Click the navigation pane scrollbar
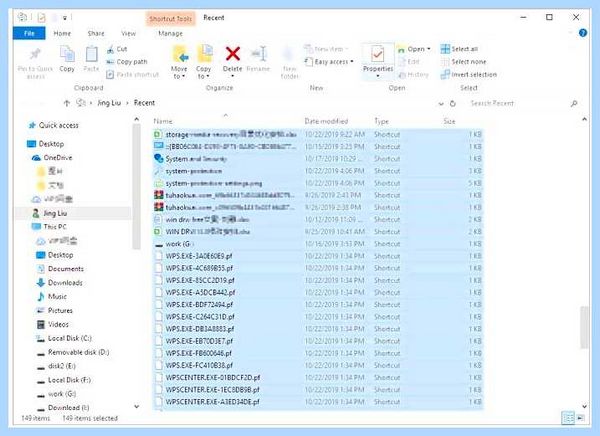This screenshot has height=436, width=600. (x=136, y=186)
